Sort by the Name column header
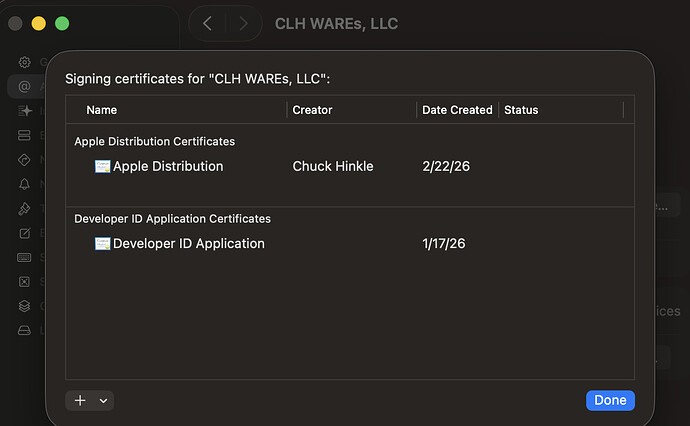Screen dimensions: 690x426 [102, 110]
